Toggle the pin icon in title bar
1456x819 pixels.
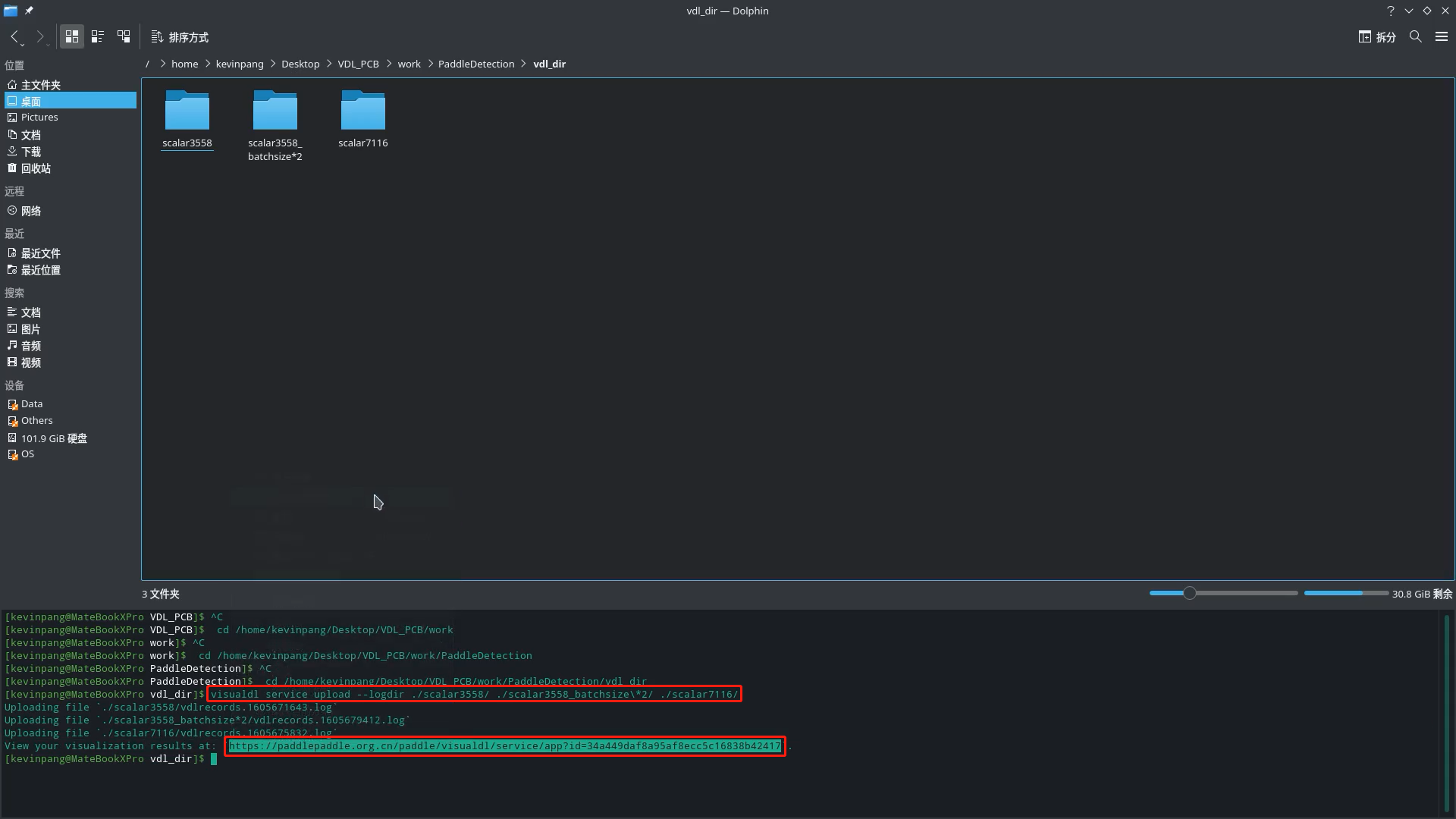pos(30,11)
